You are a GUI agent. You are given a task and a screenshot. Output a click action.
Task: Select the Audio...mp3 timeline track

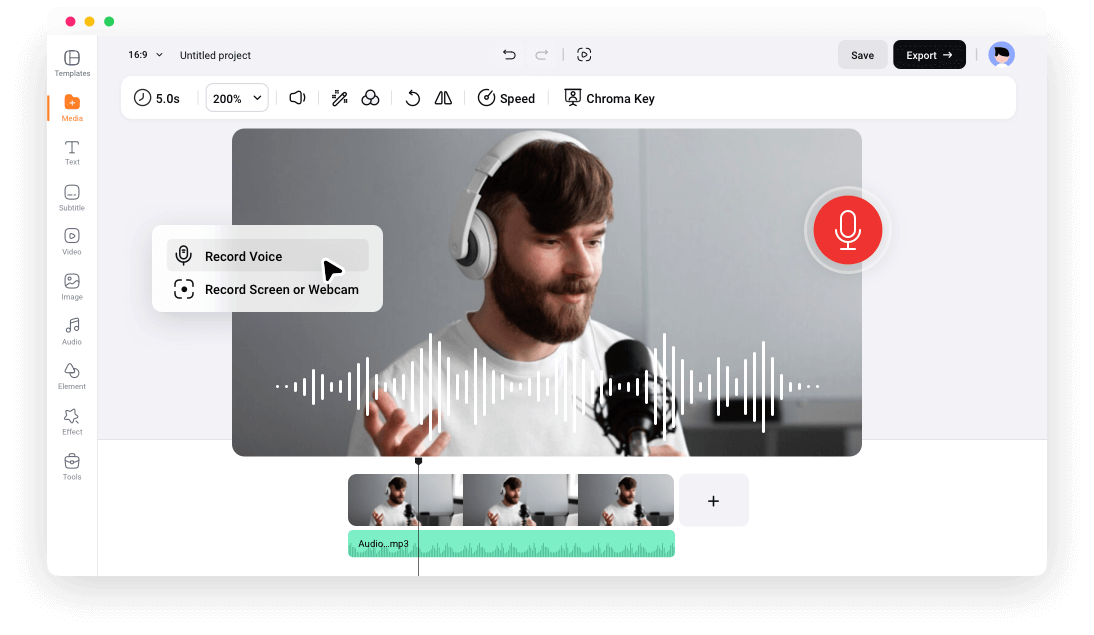coord(511,544)
